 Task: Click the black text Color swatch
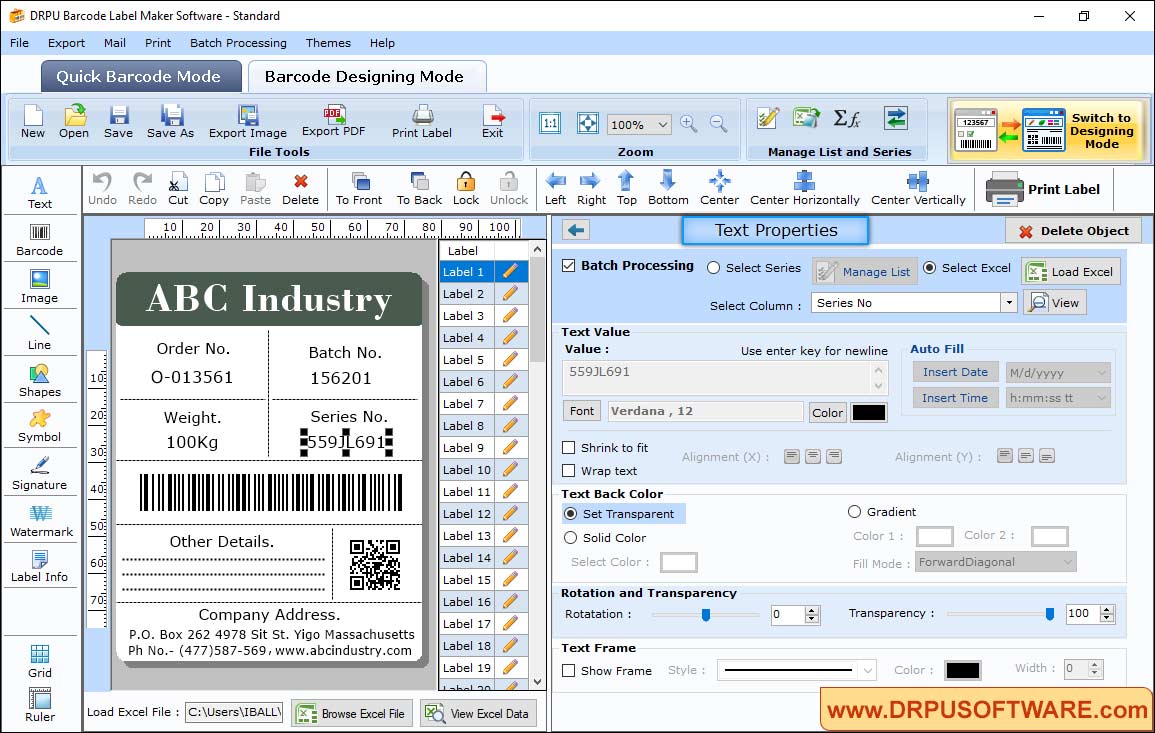click(868, 413)
